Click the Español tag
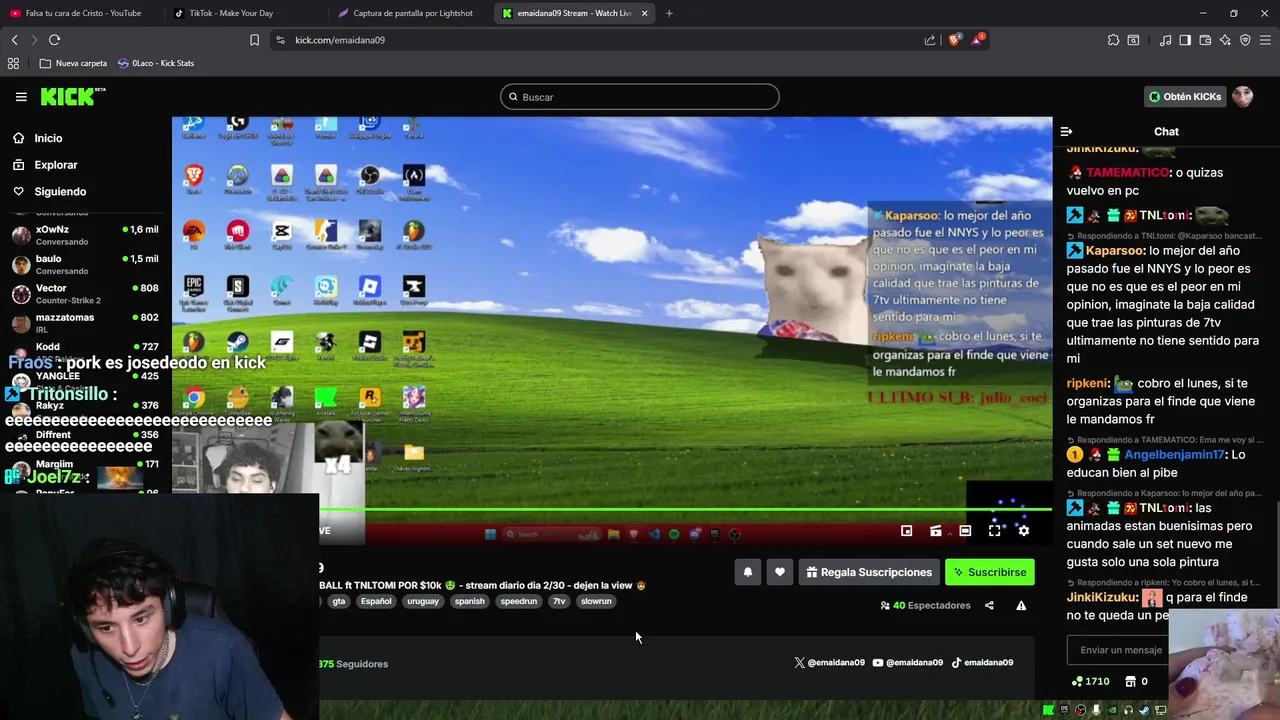This screenshot has width=1280, height=720. point(376,601)
